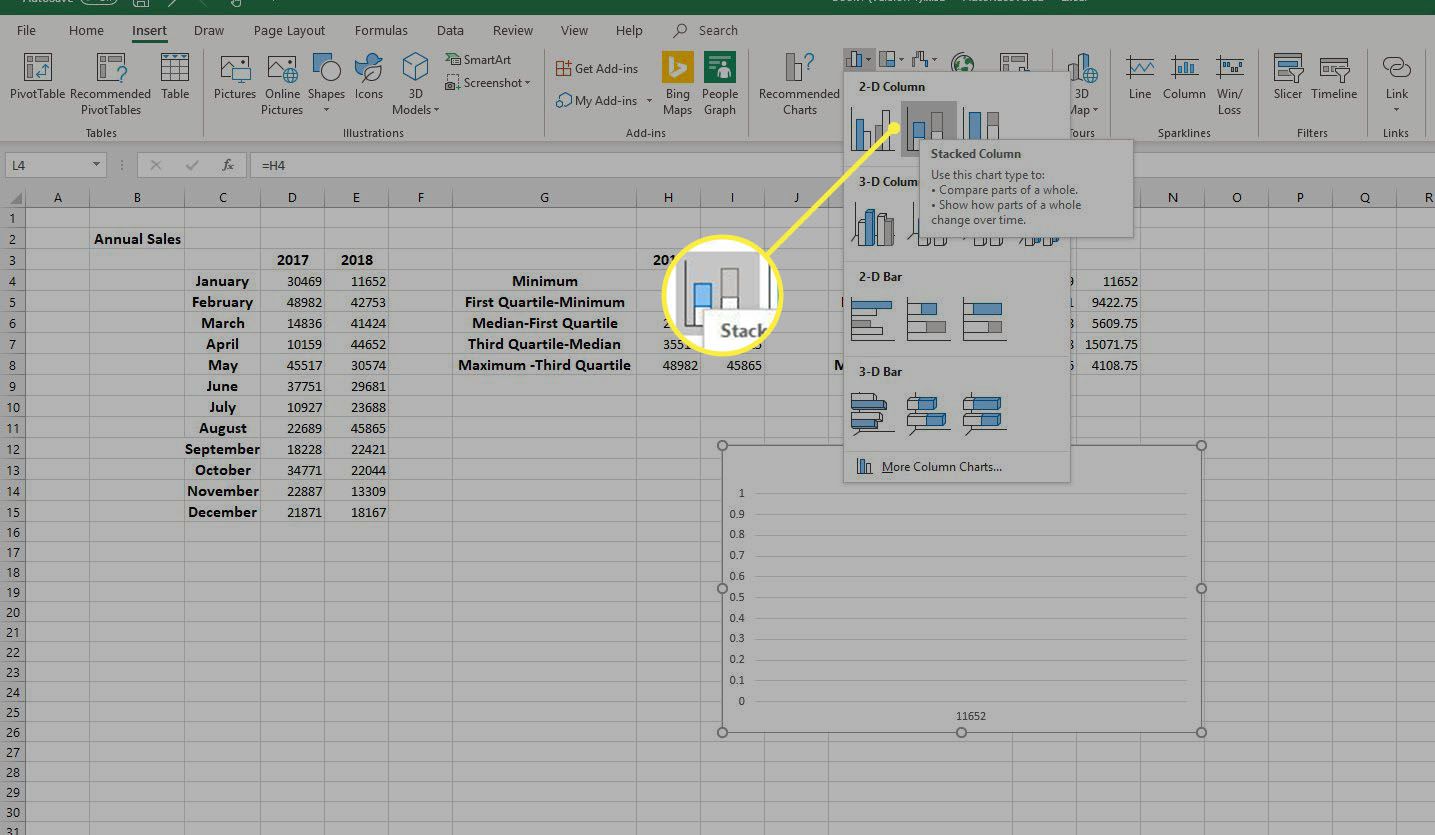Insert a Table from the ribbon

point(175,78)
